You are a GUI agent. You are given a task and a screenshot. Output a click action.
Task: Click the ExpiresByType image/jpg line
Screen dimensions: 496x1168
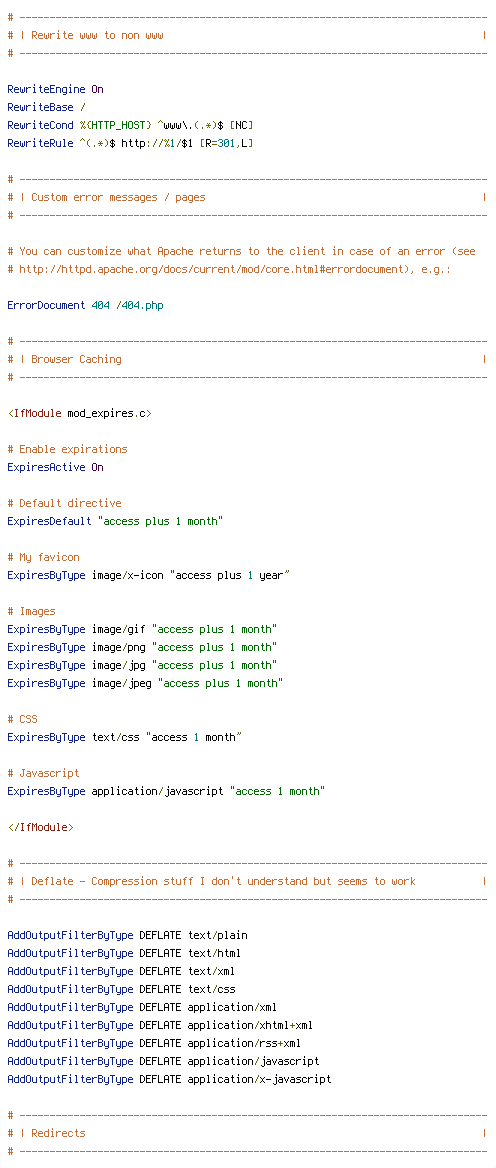coord(142,665)
